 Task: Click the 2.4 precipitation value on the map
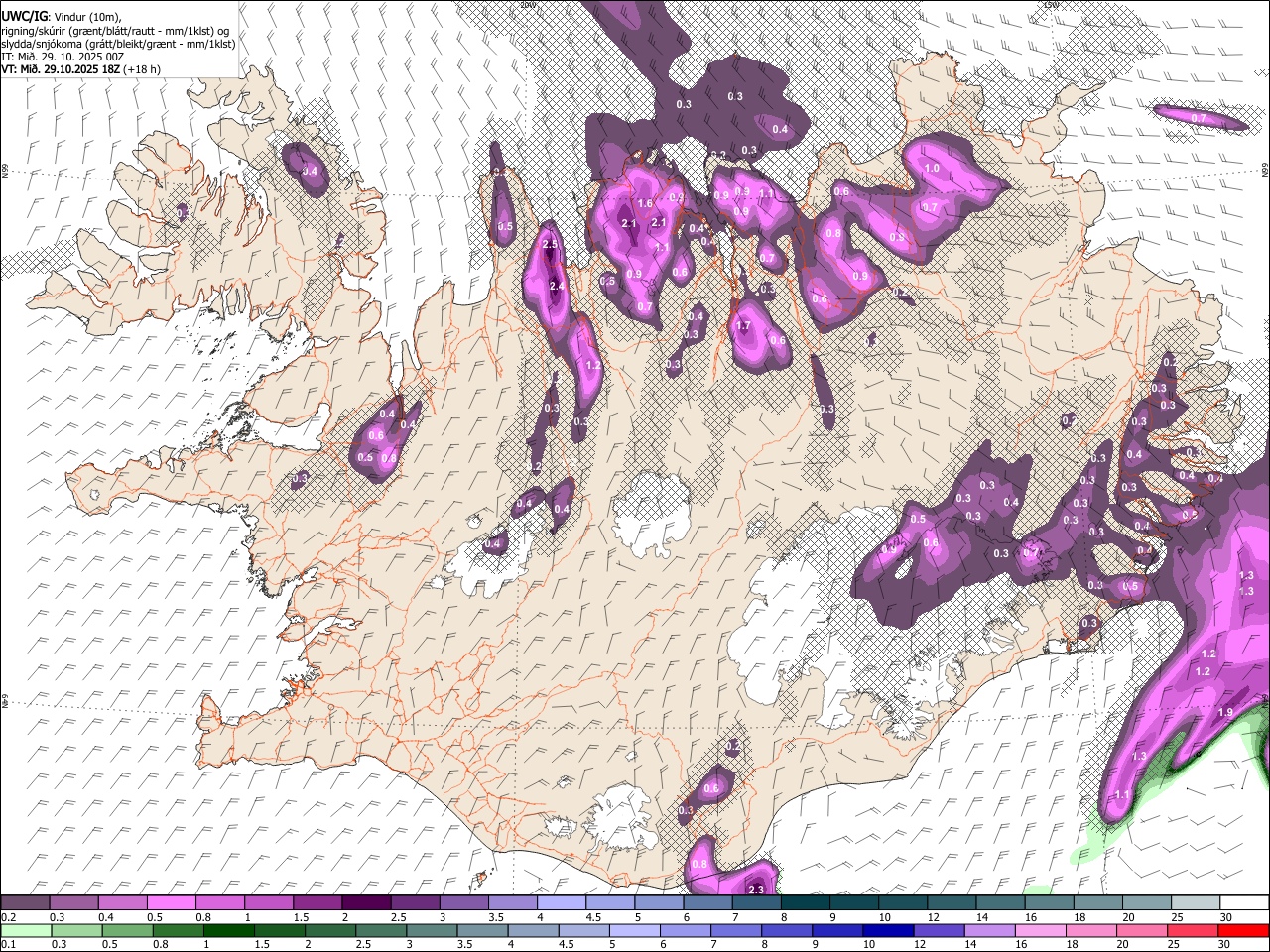557,287
